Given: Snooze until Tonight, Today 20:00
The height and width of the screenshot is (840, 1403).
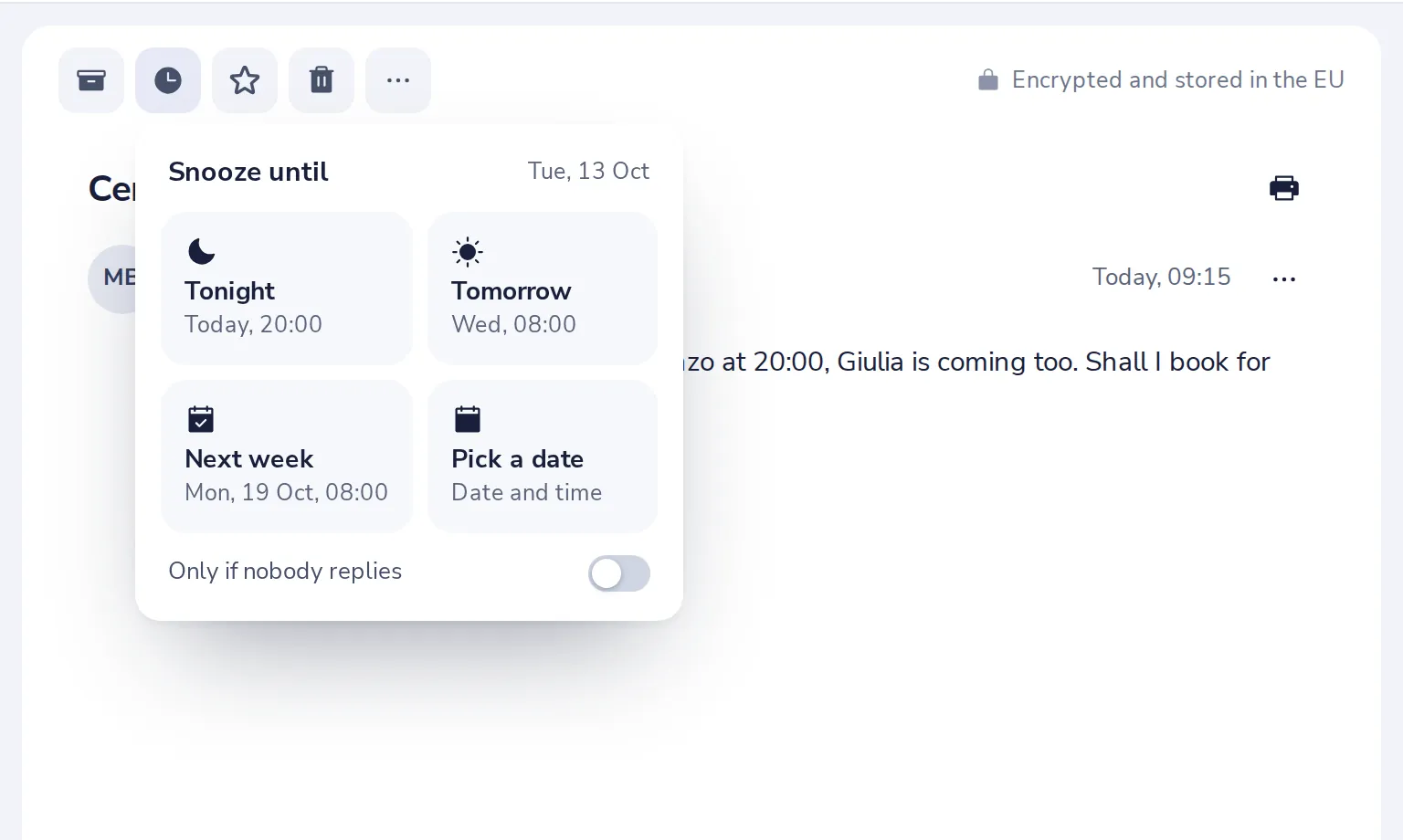Looking at the screenshot, I should click(287, 289).
